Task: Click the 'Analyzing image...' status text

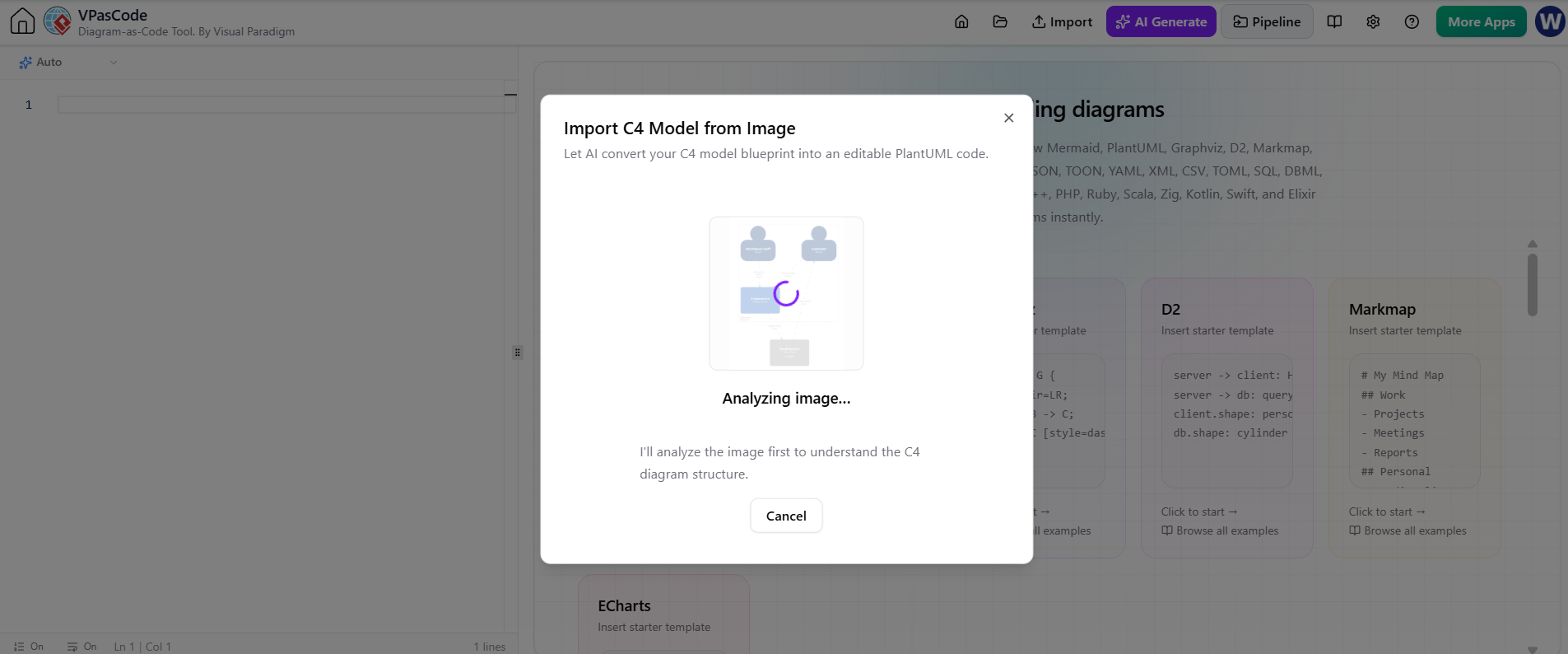Action: click(786, 399)
